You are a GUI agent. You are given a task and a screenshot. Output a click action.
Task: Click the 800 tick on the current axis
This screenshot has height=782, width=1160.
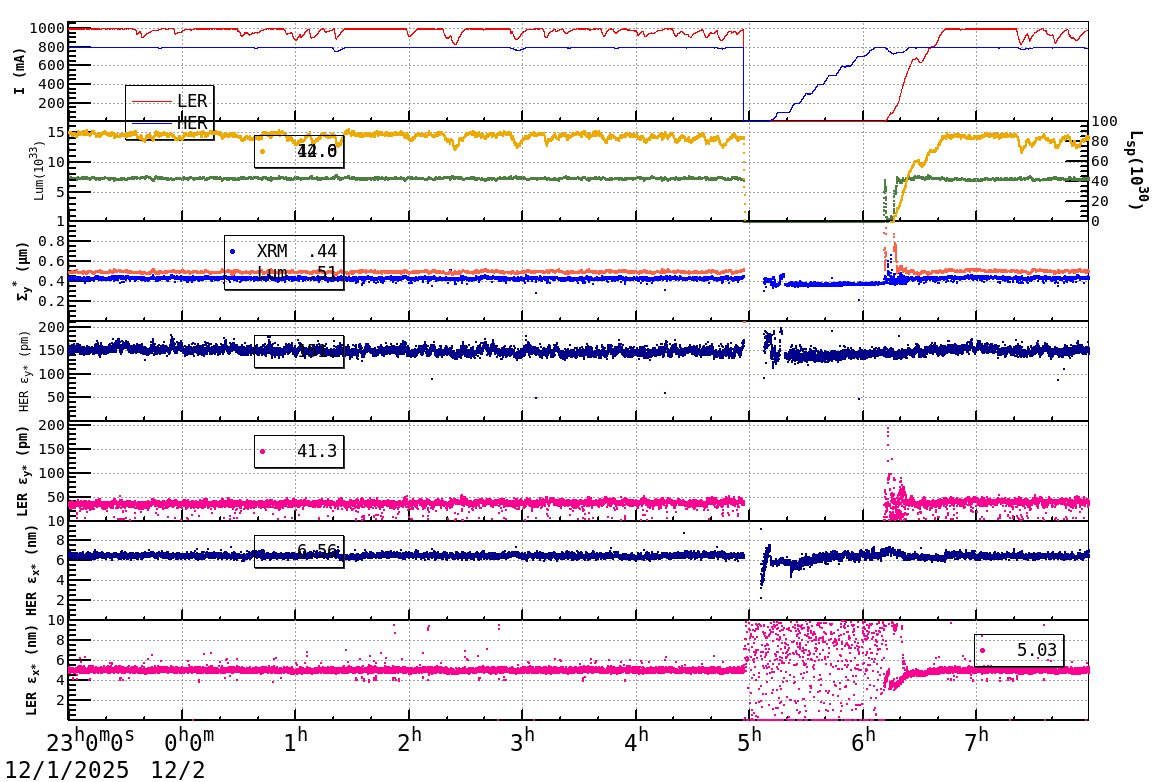point(52,47)
